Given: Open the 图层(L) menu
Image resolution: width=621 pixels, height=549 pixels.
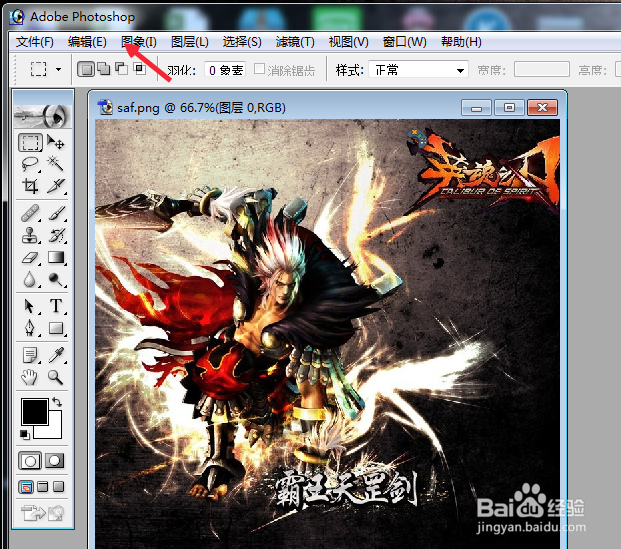Looking at the screenshot, I should tap(190, 42).
